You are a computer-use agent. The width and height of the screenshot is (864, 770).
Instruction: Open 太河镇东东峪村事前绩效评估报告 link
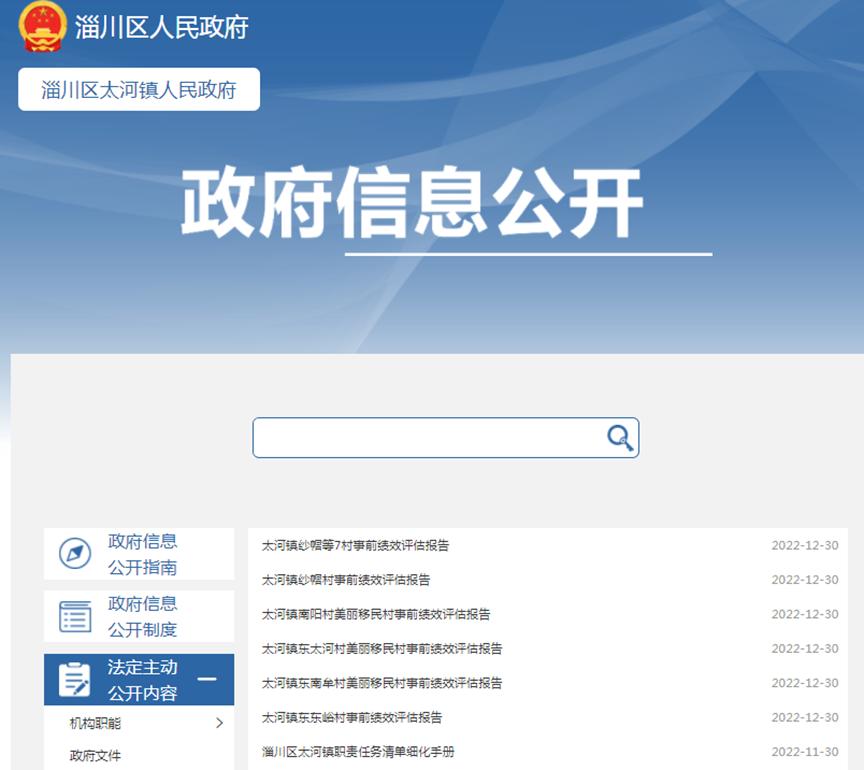[x=352, y=717]
